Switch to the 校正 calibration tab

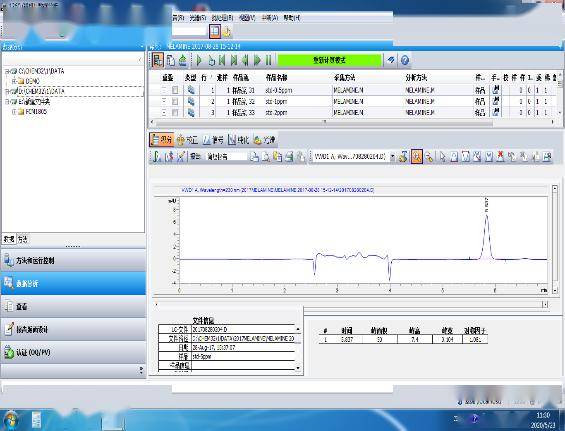(x=188, y=140)
